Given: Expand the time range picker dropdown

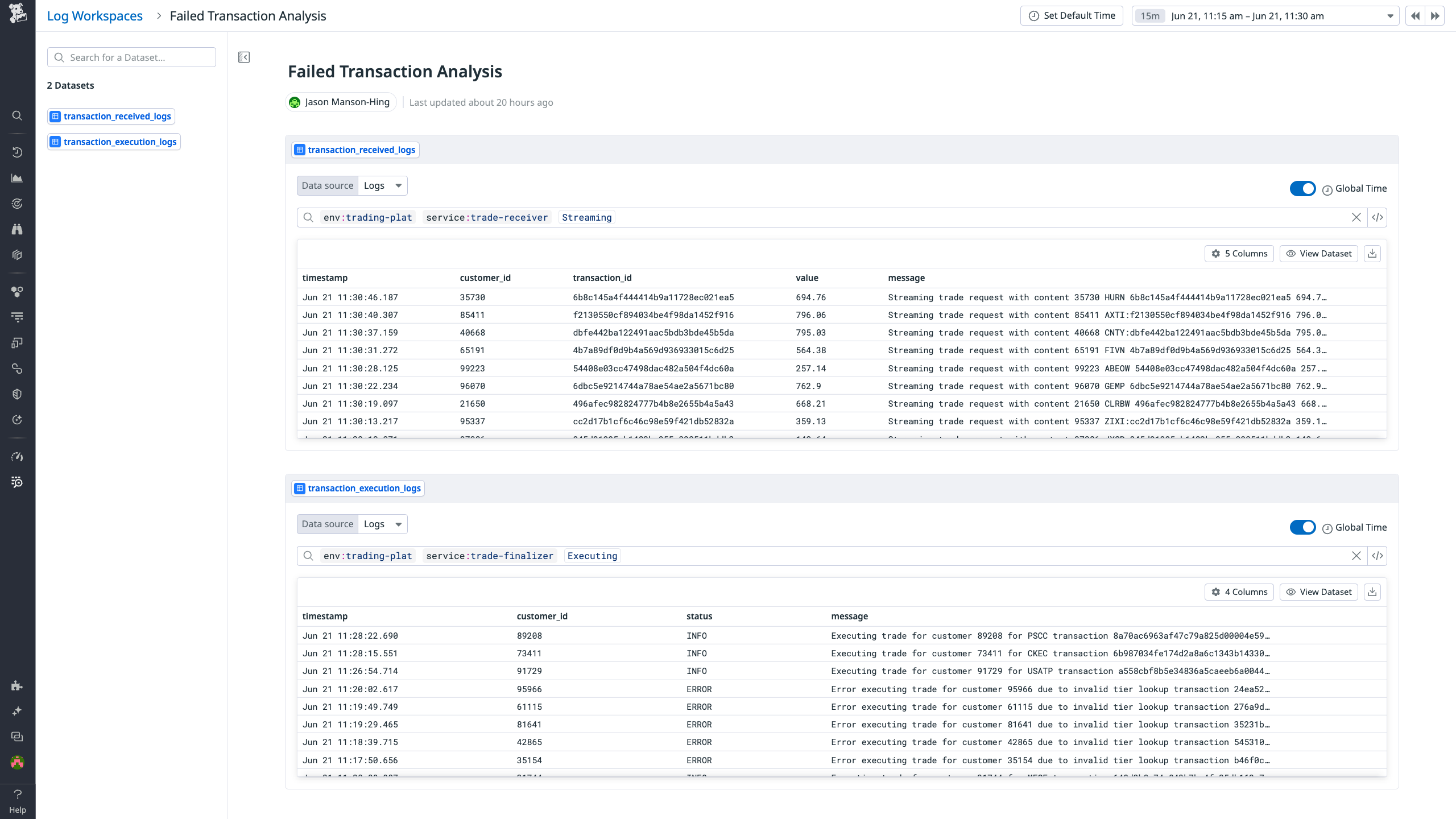Looking at the screenshot, I should 1389,15.
